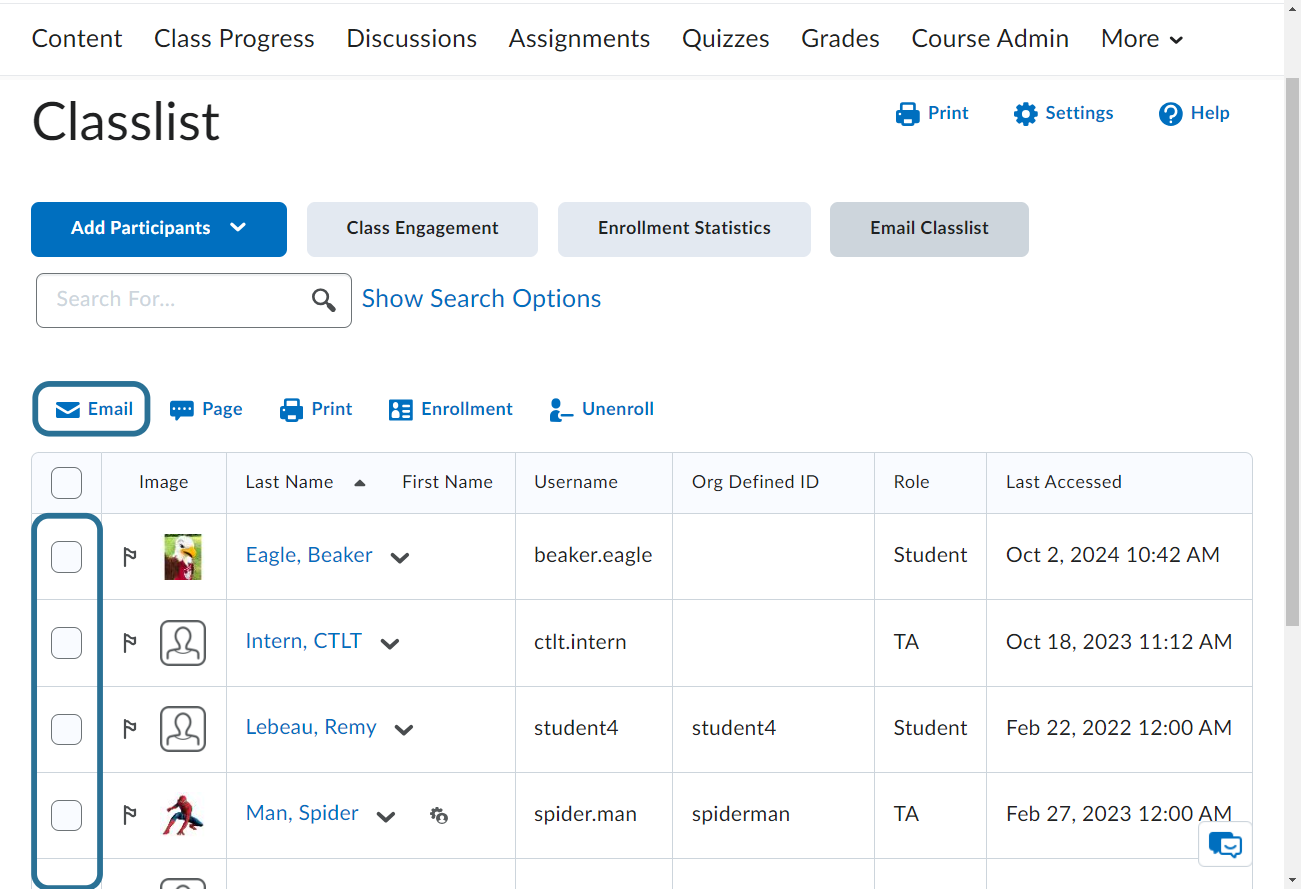Go to the Content tab

click(77, 39)
